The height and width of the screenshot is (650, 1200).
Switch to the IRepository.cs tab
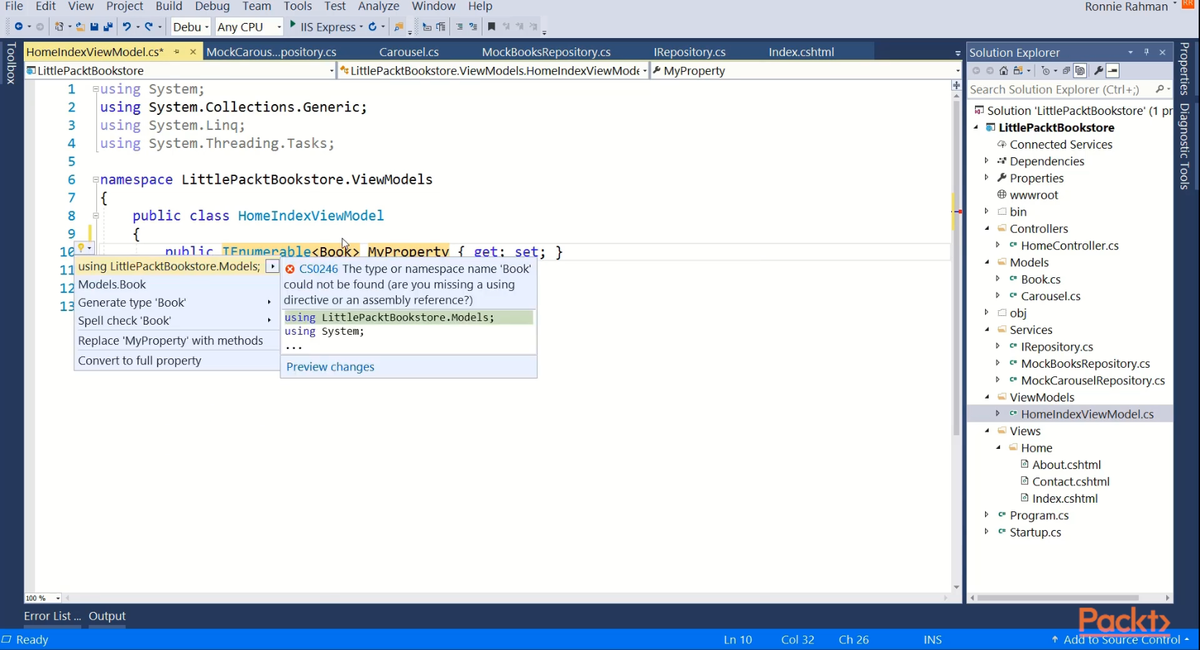pyautogui.click(x=689, y=52)
